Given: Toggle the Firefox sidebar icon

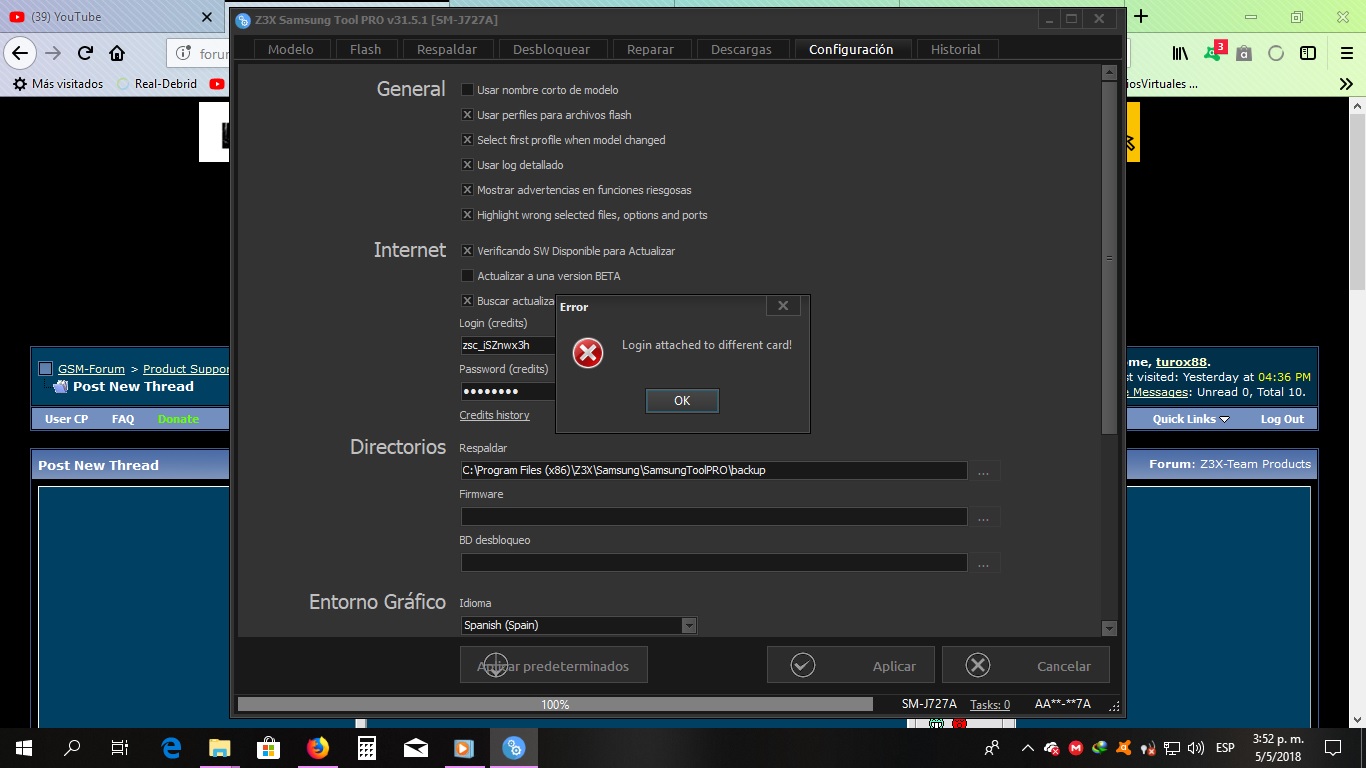Looking at the screenshot, I should click(1308, 53).
